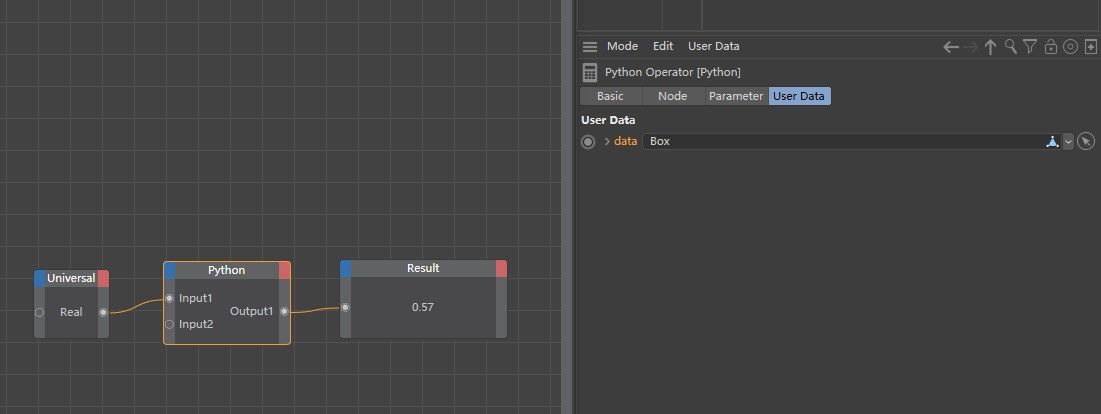
Task: Go up one level with up arrow
Action: [x=990, y=47]
